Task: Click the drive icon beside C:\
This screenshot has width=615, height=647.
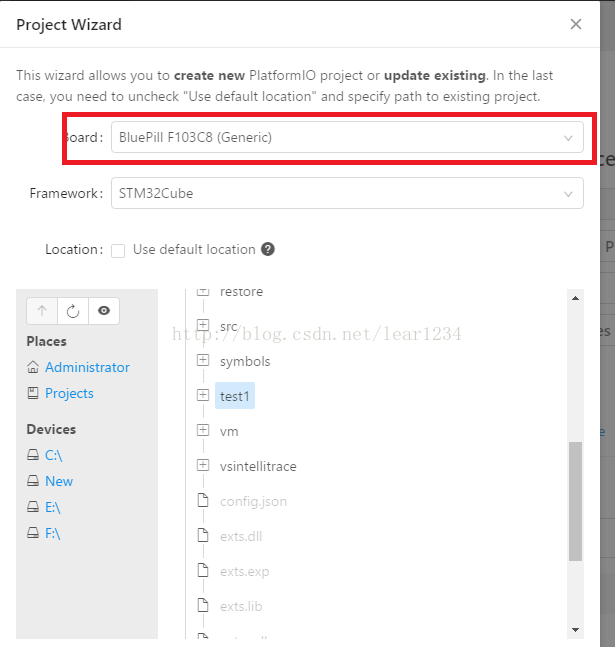Action: coord(33,455)
